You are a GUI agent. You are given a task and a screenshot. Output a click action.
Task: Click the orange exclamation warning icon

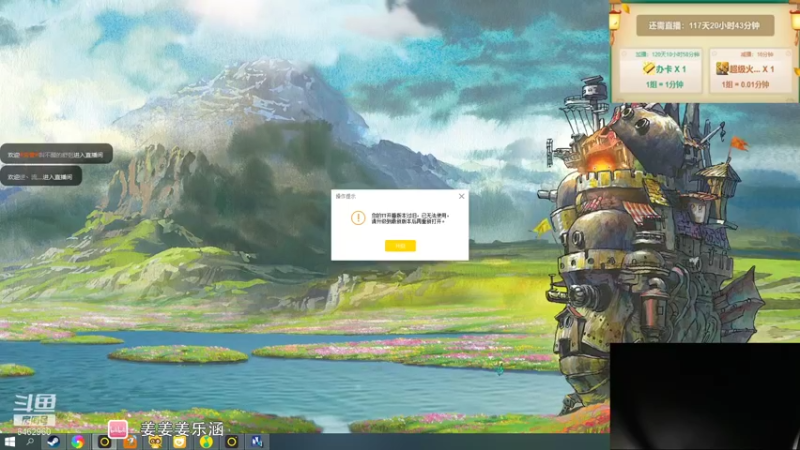pyautogui.click(x=358, y=218)
